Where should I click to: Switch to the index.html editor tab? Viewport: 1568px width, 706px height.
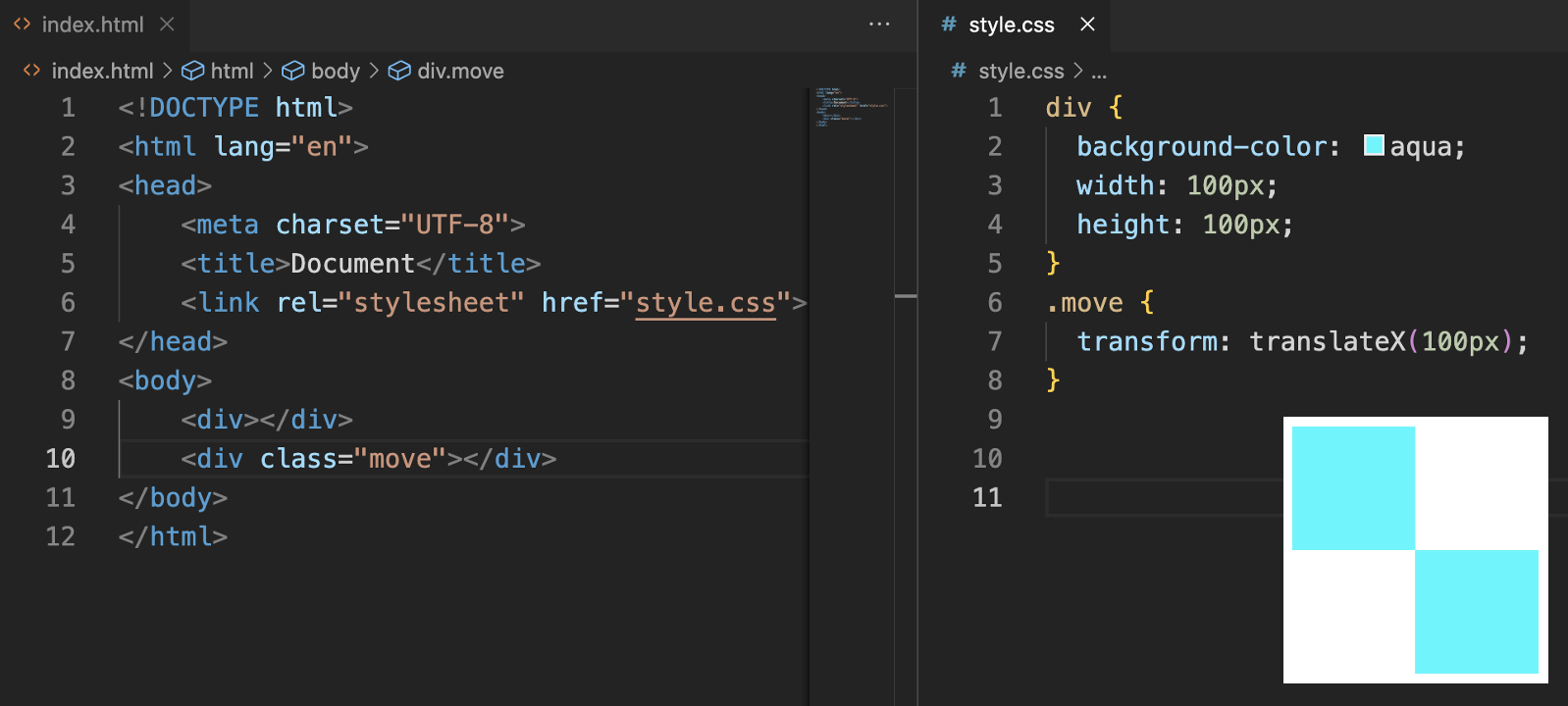click(93, 25)
